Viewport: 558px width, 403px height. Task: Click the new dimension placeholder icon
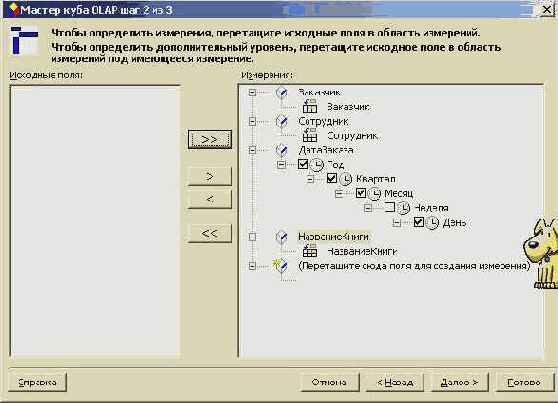point(280,266)
